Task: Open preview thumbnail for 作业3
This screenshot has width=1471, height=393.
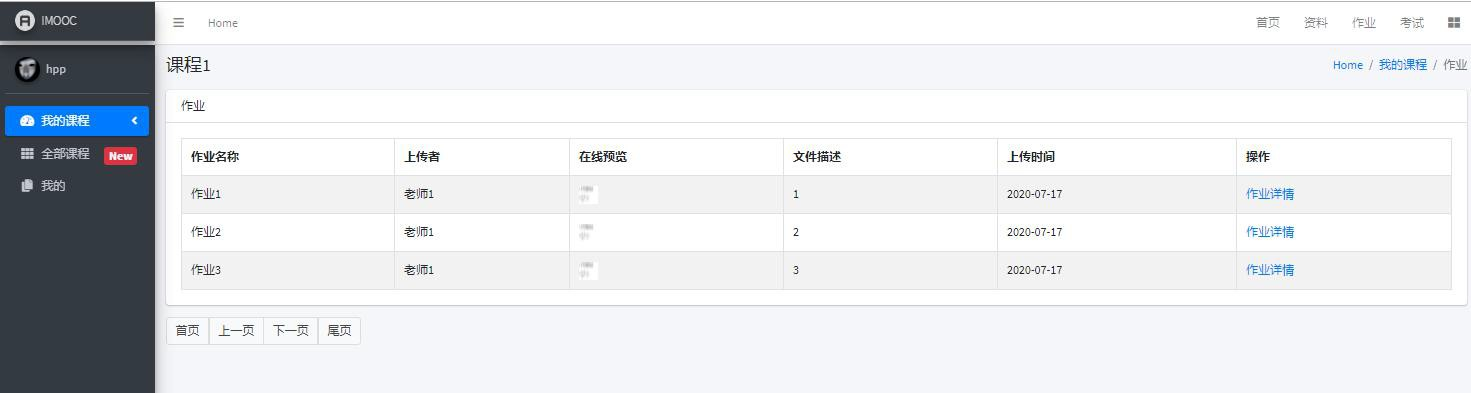Action: click(x=587, y=270)
